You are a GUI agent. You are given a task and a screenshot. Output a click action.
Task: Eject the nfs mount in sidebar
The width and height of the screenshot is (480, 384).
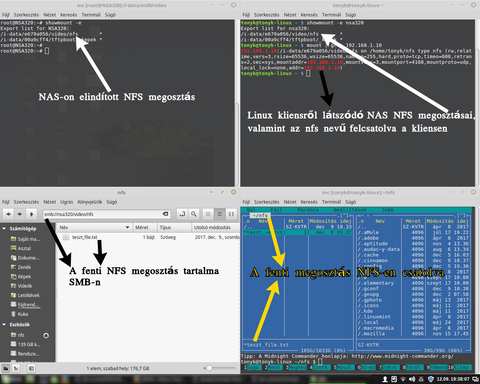point(46,335)
